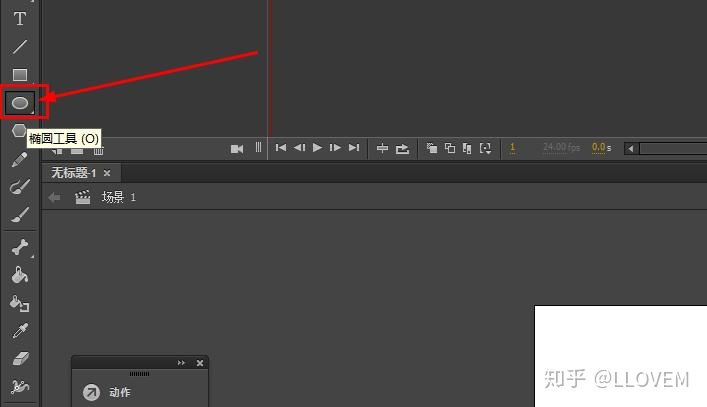Click the timeline horizontal scrollbar track
Screen dimensions: 707x407
tap(673, 148)
